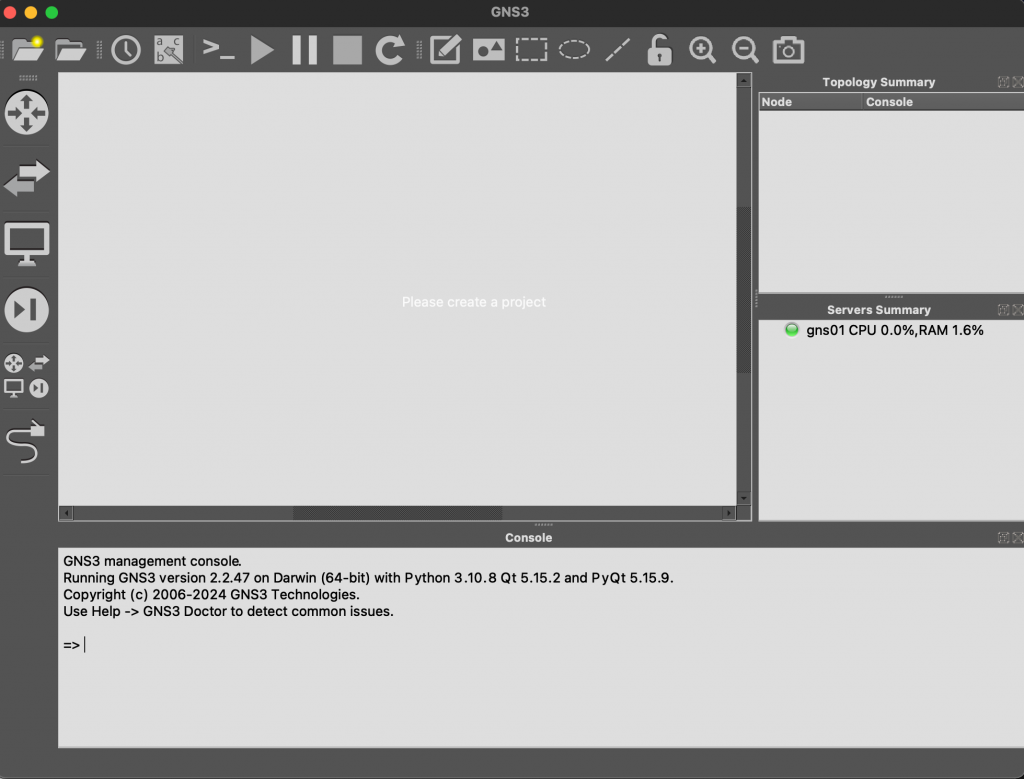Click the Console panel title

[x=528, y=538]
